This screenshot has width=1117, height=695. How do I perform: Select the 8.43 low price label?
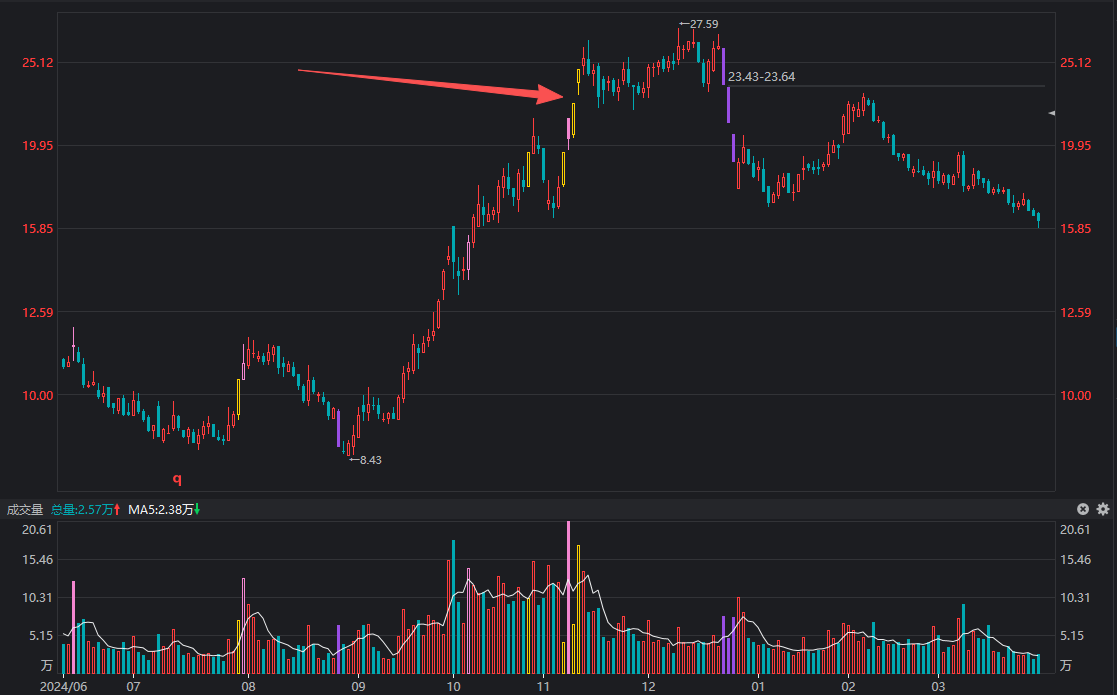(x=370, y=460)
